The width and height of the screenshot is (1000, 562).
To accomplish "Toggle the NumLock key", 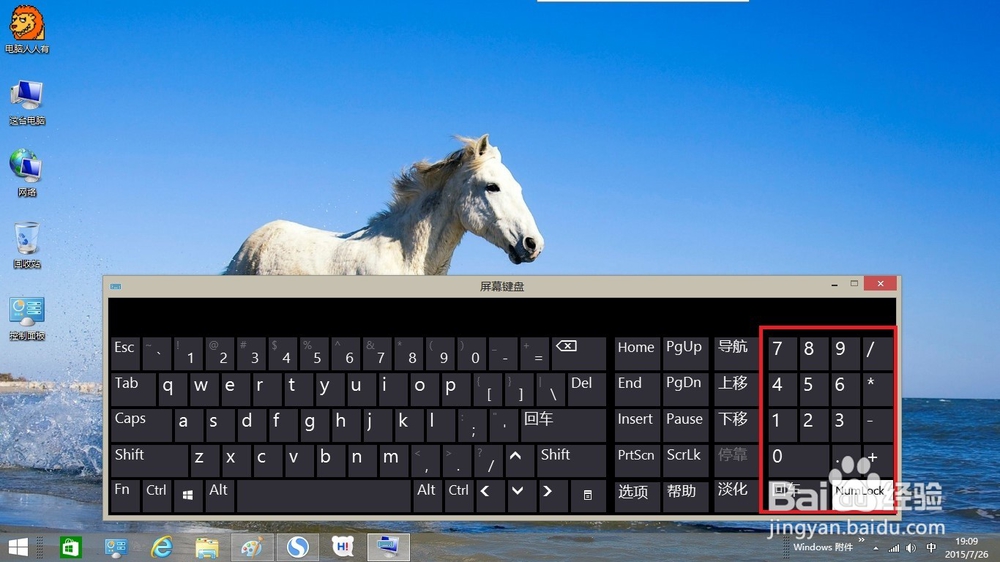I will coord(862,495).
